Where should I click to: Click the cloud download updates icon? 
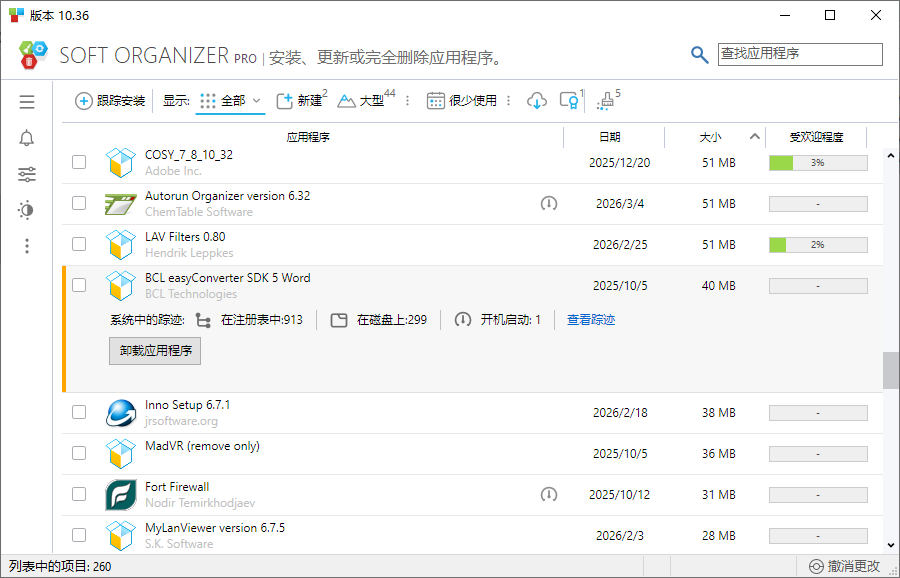click(537, 101)
